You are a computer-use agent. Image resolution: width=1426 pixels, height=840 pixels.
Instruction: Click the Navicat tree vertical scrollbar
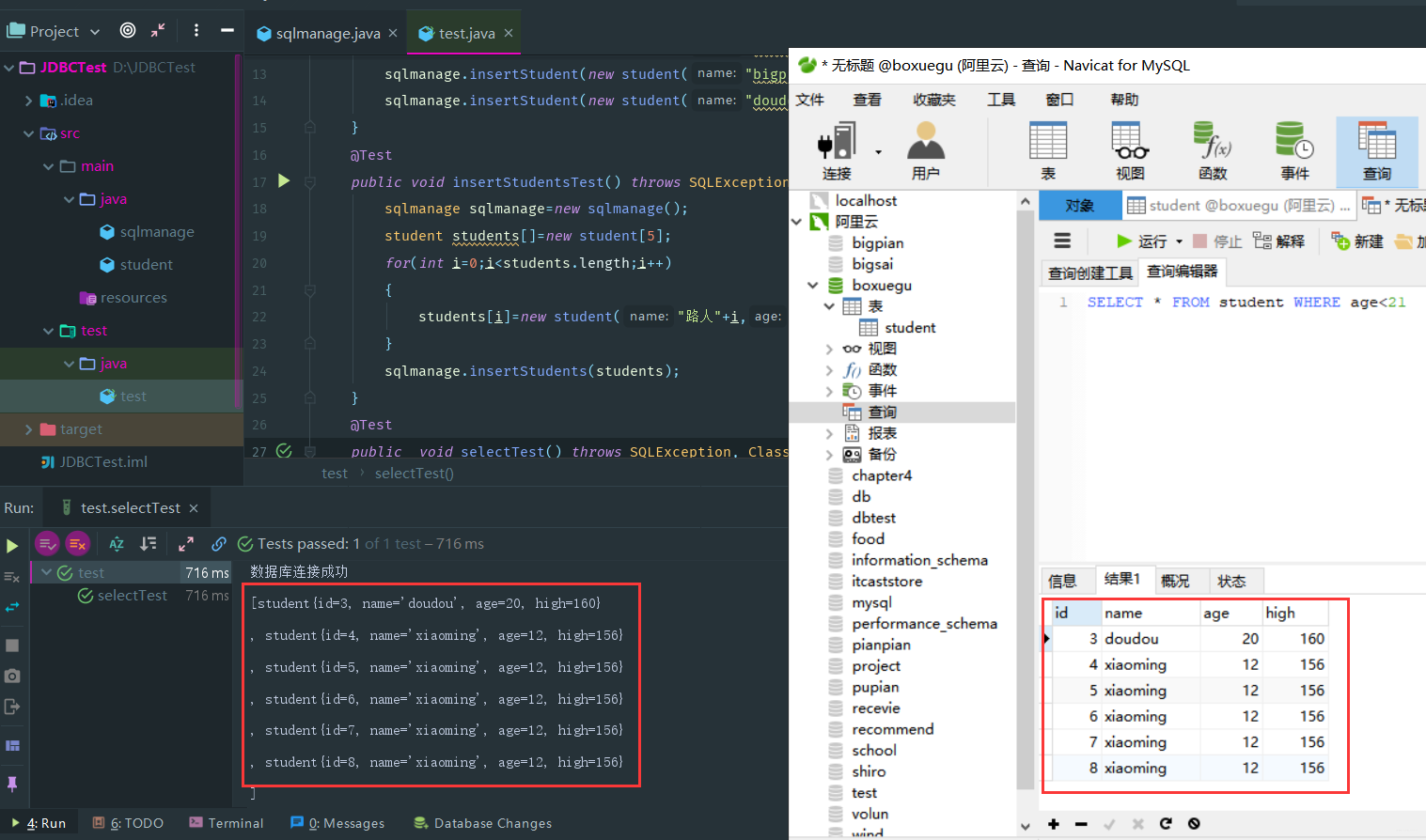(x=1025, y=498)
